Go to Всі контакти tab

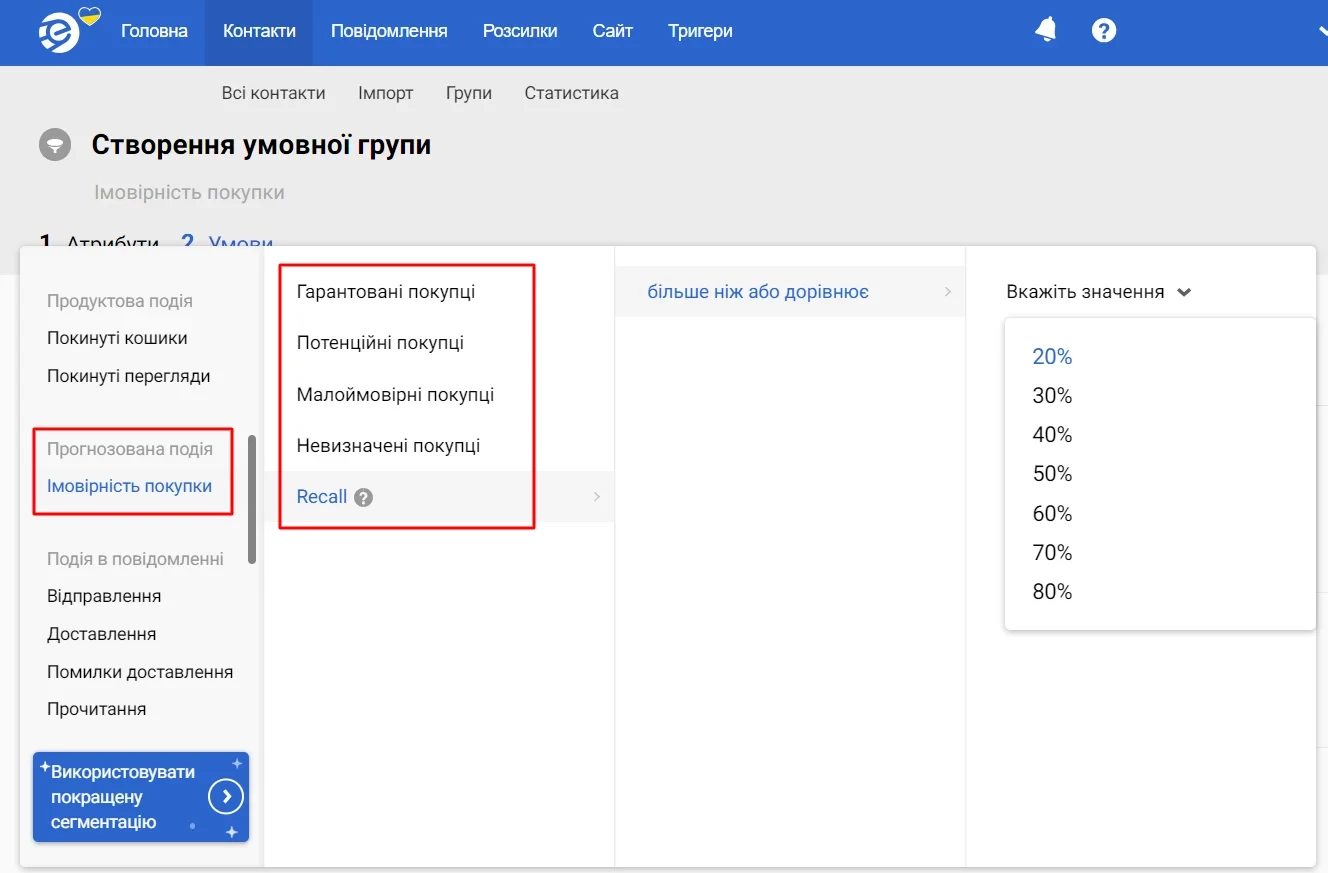(x=274, y=93)
